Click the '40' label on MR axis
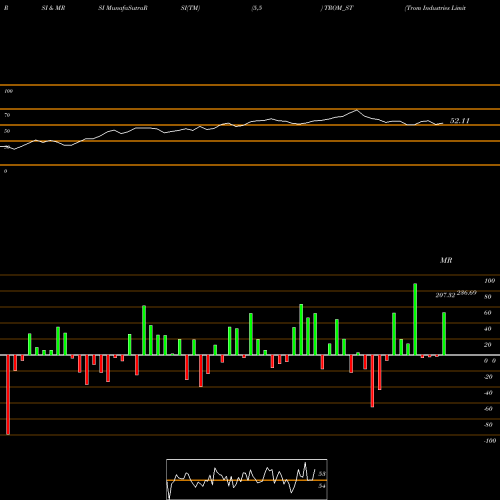 (x=488, y=329)
